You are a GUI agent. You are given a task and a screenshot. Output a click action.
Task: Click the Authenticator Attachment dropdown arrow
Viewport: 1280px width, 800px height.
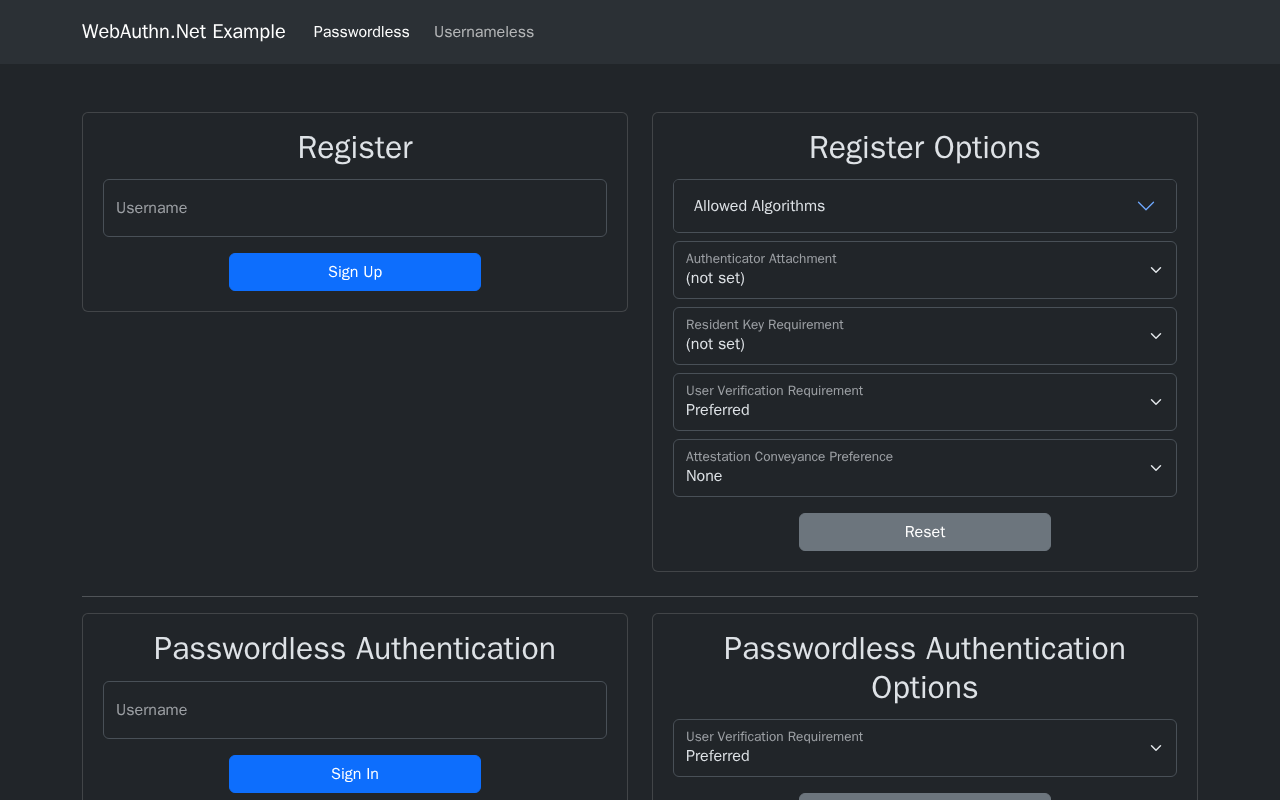coord(1155,270)
